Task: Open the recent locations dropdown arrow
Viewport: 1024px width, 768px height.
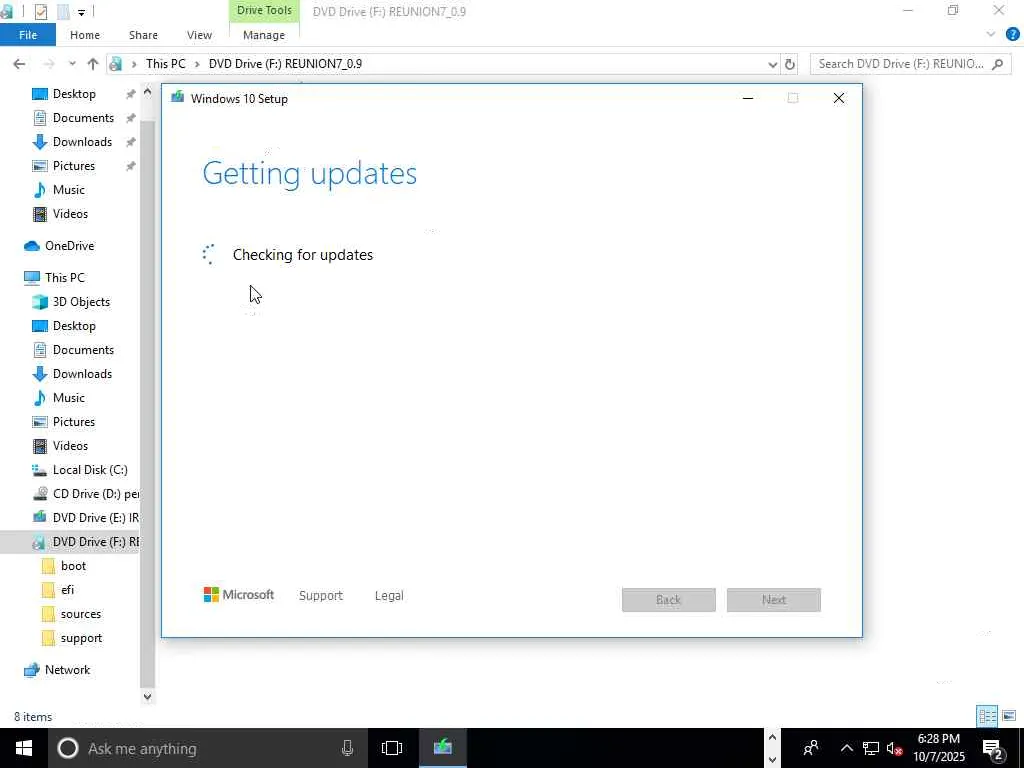Action: [72, 64]
